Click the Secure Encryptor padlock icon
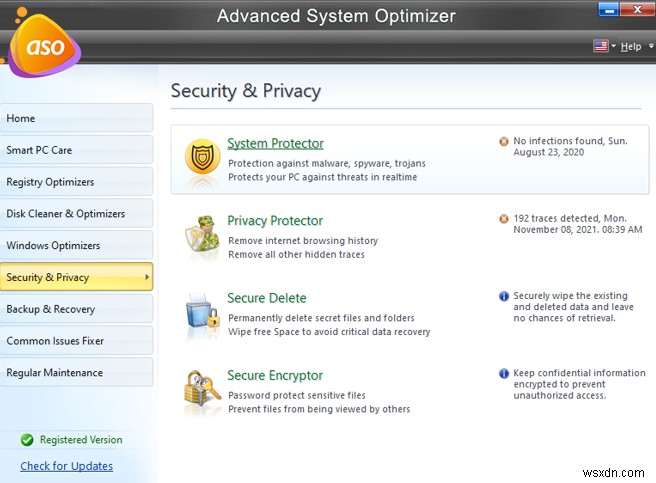Screen dimensions: 656x483 click(202, 391)
